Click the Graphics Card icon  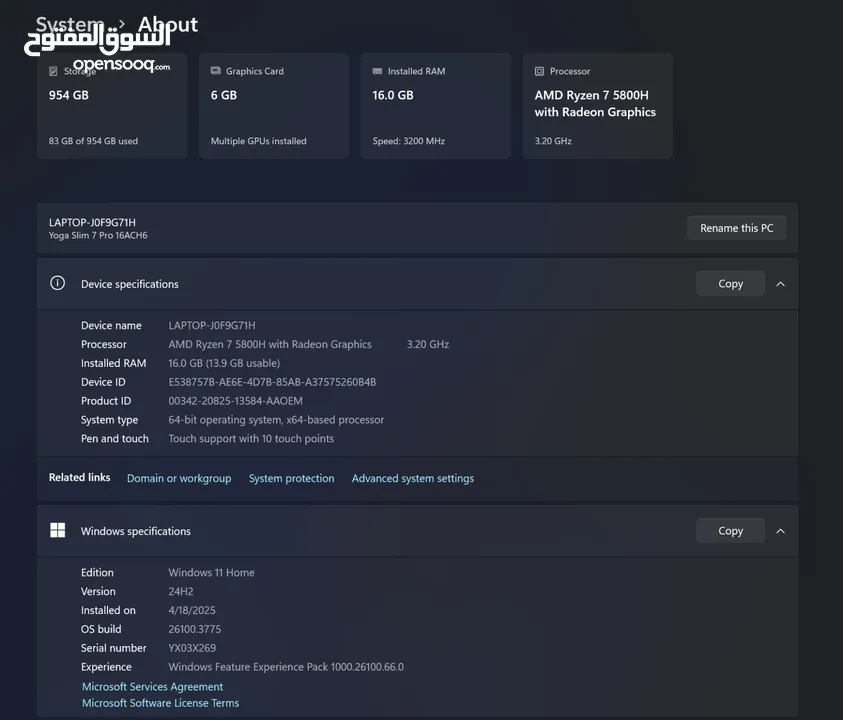click(216, 71)
